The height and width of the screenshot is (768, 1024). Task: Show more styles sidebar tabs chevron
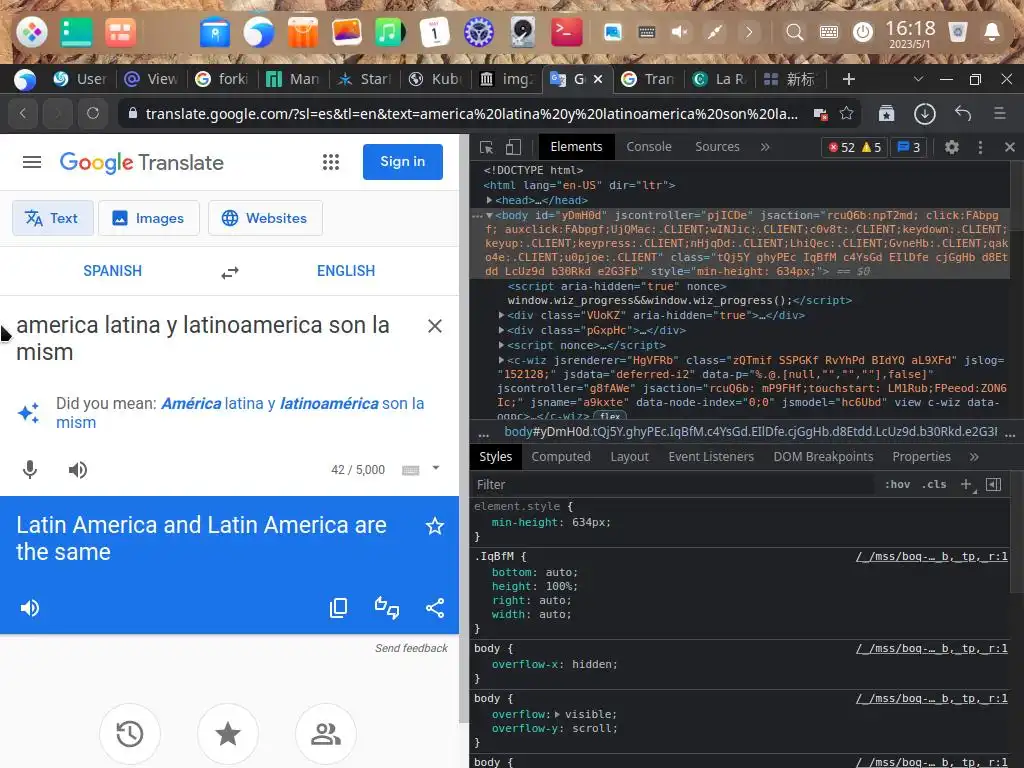(x=974, y=456)
